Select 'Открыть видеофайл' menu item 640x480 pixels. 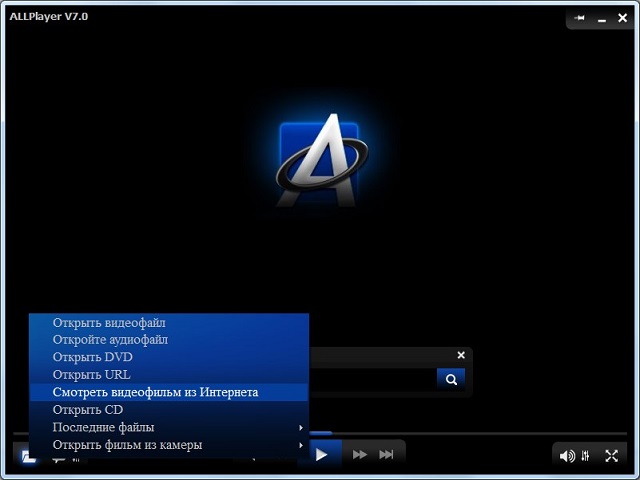click(169, 322)
